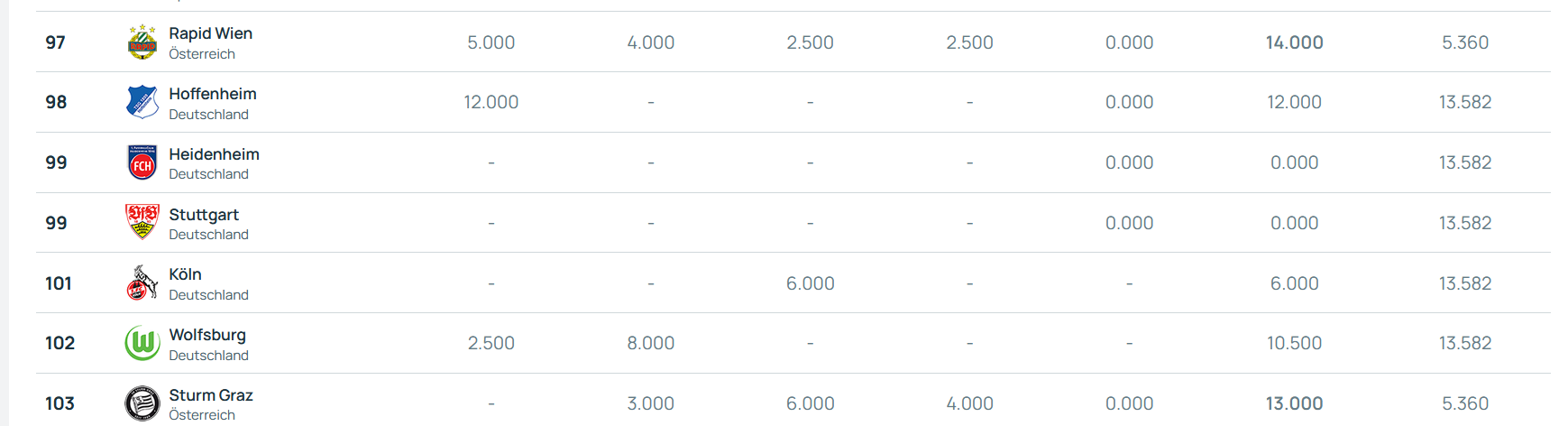Click rank number 101 in the table
The width and height of the screenshot is (1568, 426).
click(59, 283)
